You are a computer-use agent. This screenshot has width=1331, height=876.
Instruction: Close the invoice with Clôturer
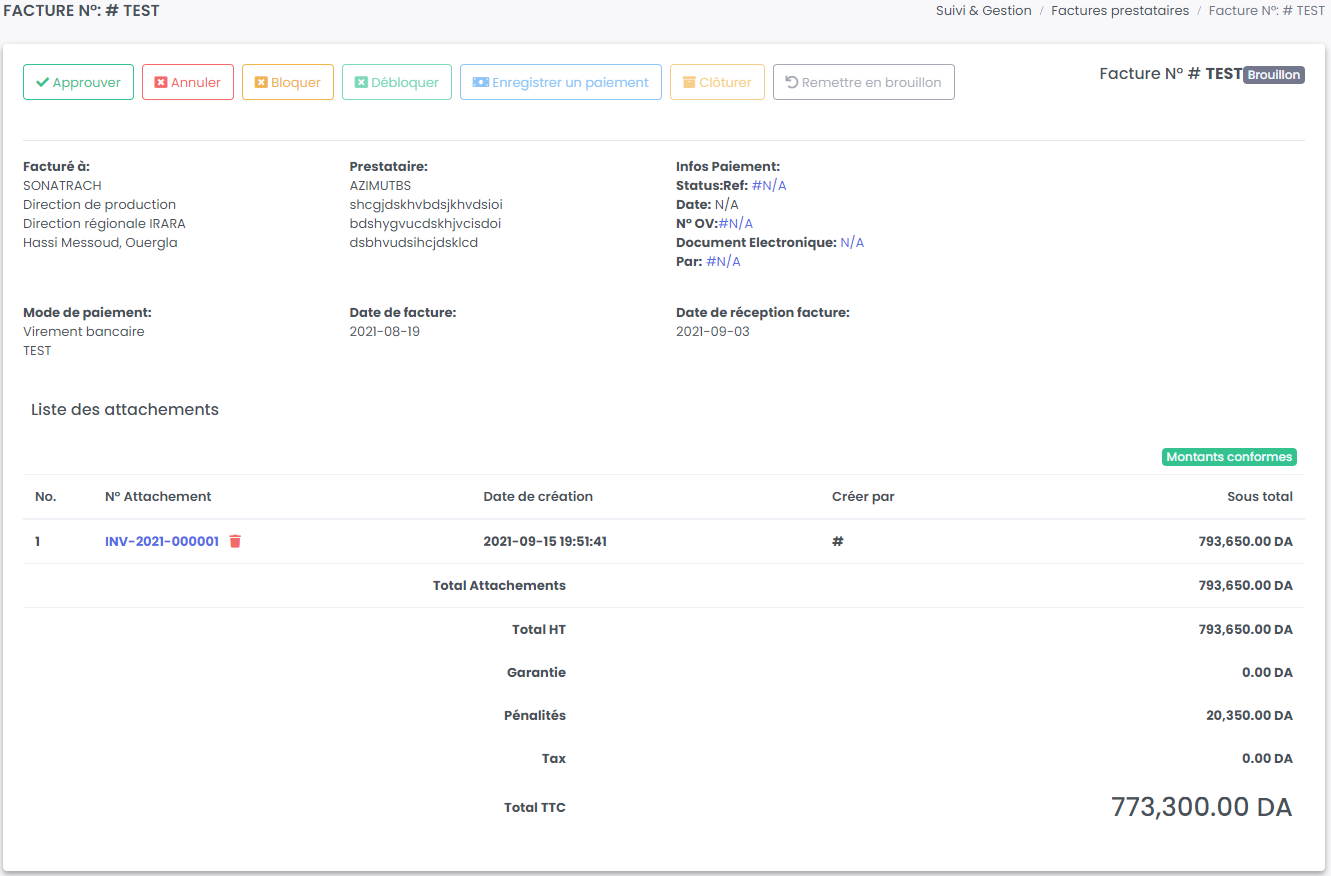[x=717, y=82]
